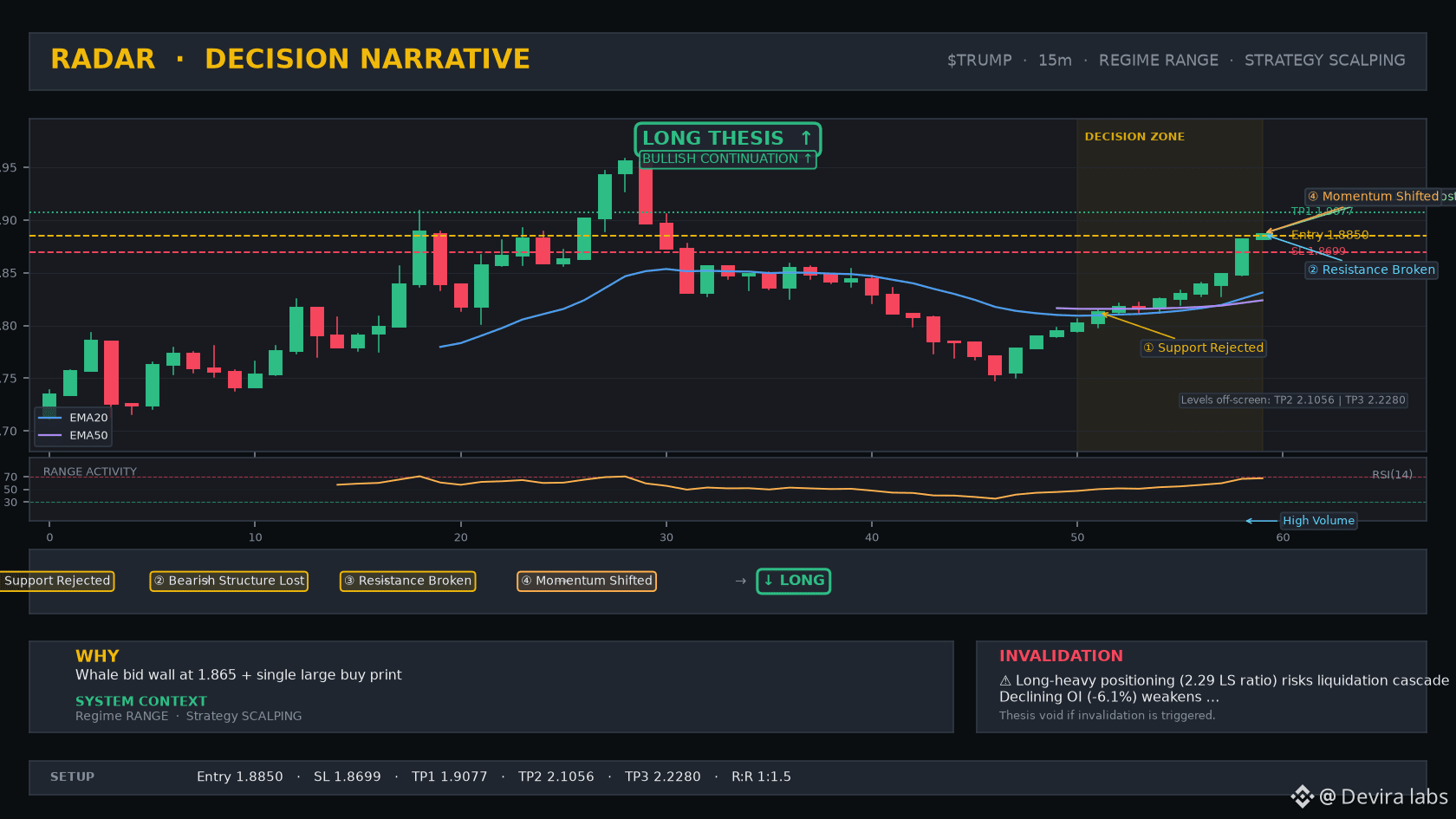1456x819 pixels.
Task: Click the x-axis tick labeled 50
Action: coord(1077,537)
